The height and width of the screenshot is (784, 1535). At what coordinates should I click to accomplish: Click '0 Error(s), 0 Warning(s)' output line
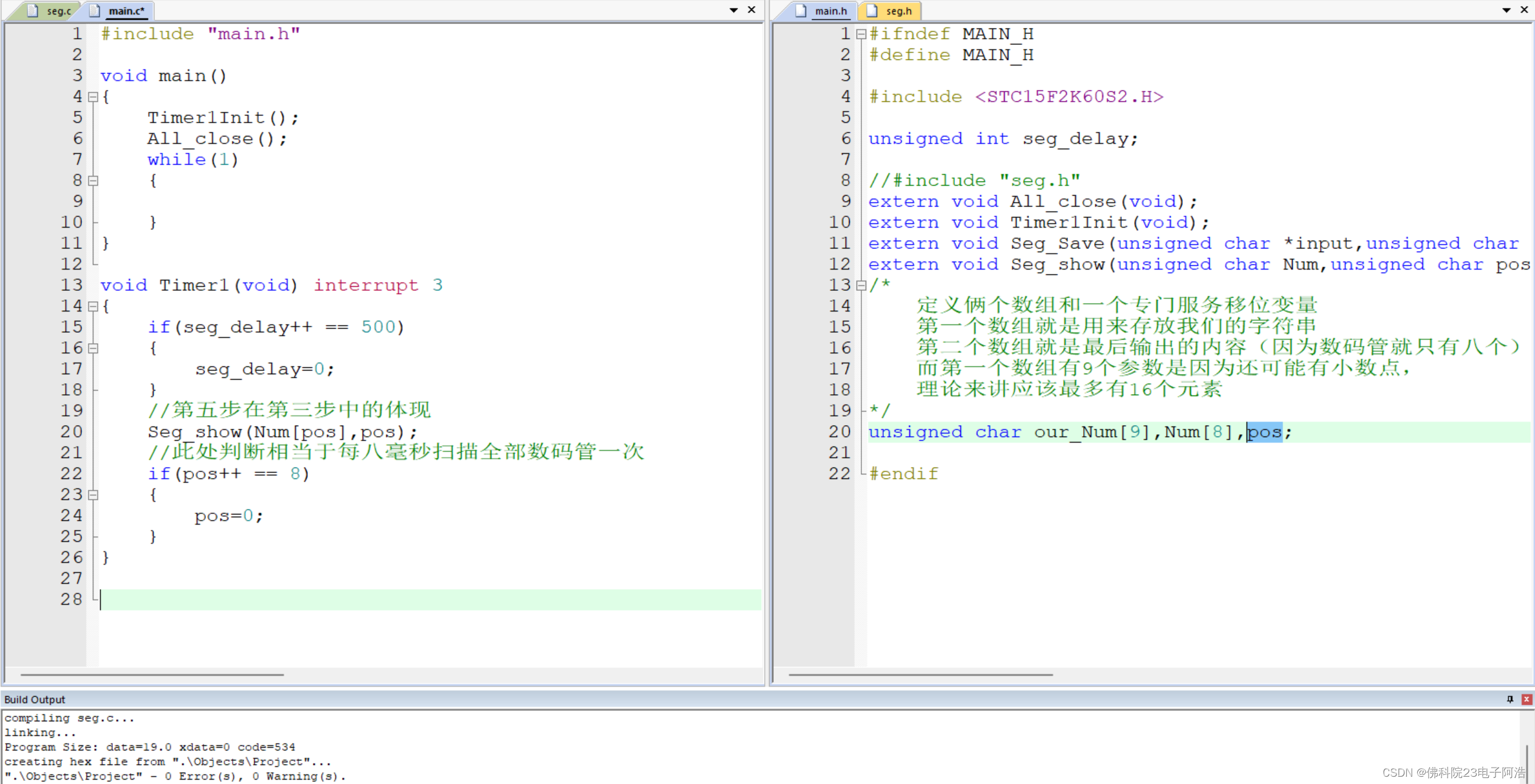(x=175, y=776)
